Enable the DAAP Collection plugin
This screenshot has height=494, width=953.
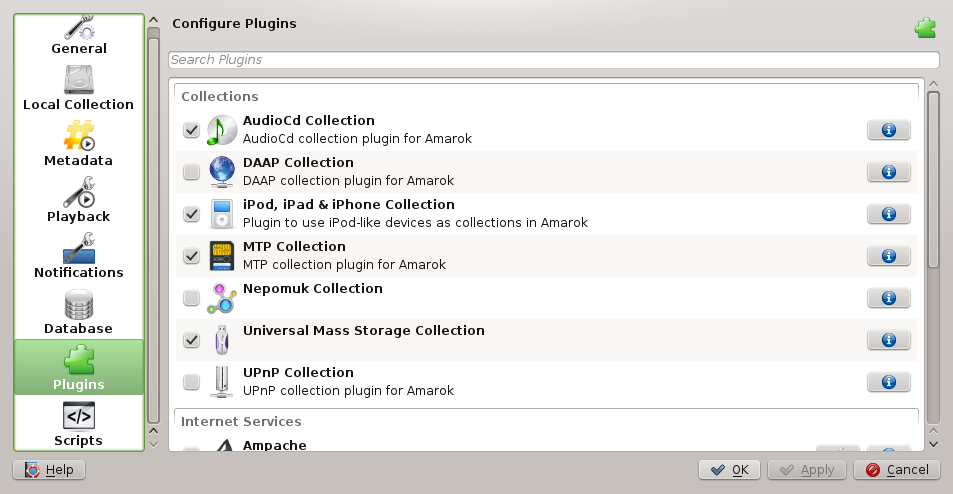pyautogui.click(x=191, y=173)
